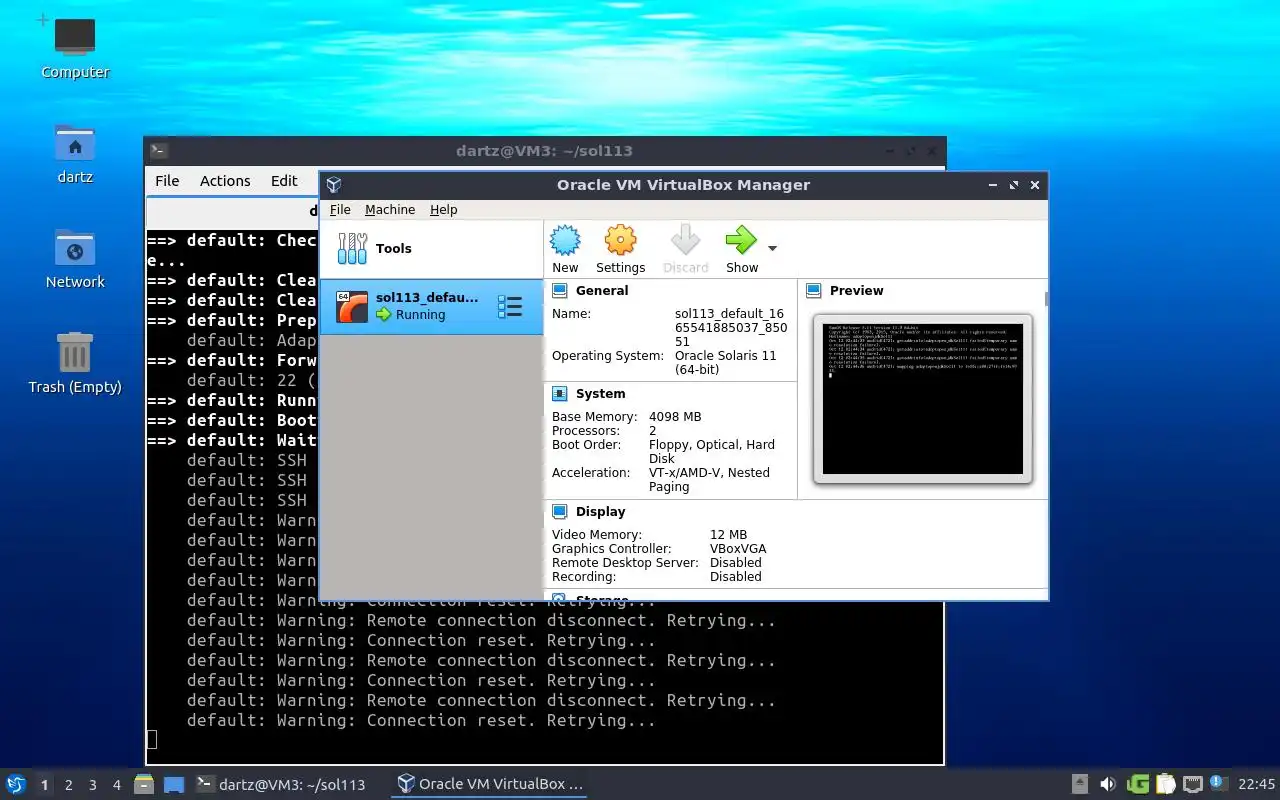
Task: Click the General section icon
Action: (560, 291)
